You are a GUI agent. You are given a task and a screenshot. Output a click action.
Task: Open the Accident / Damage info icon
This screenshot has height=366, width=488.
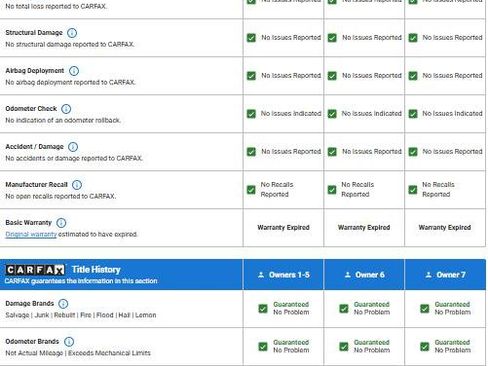(x=73, y=147)
